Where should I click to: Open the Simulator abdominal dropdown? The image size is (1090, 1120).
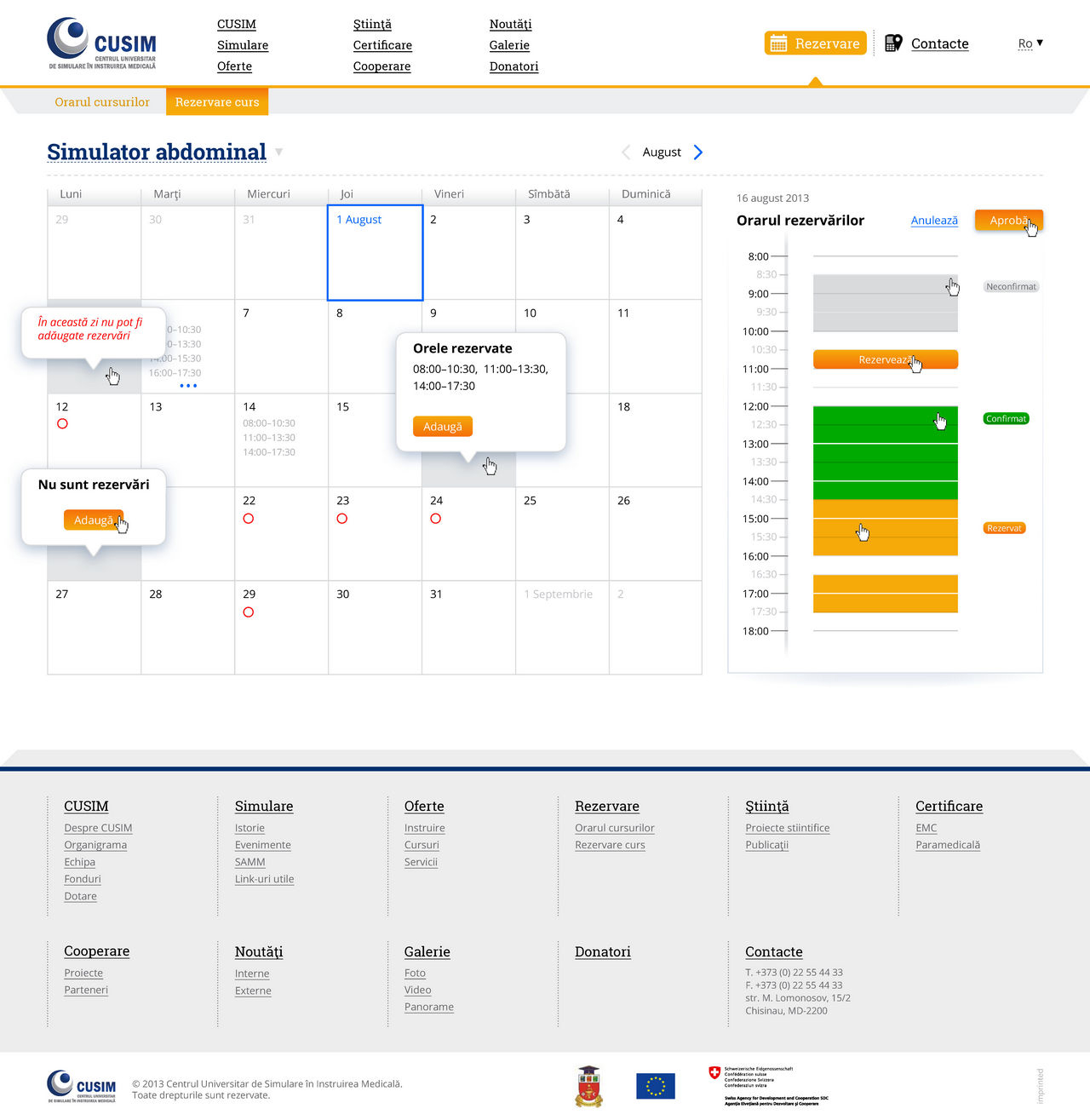(x=278, y=152)
